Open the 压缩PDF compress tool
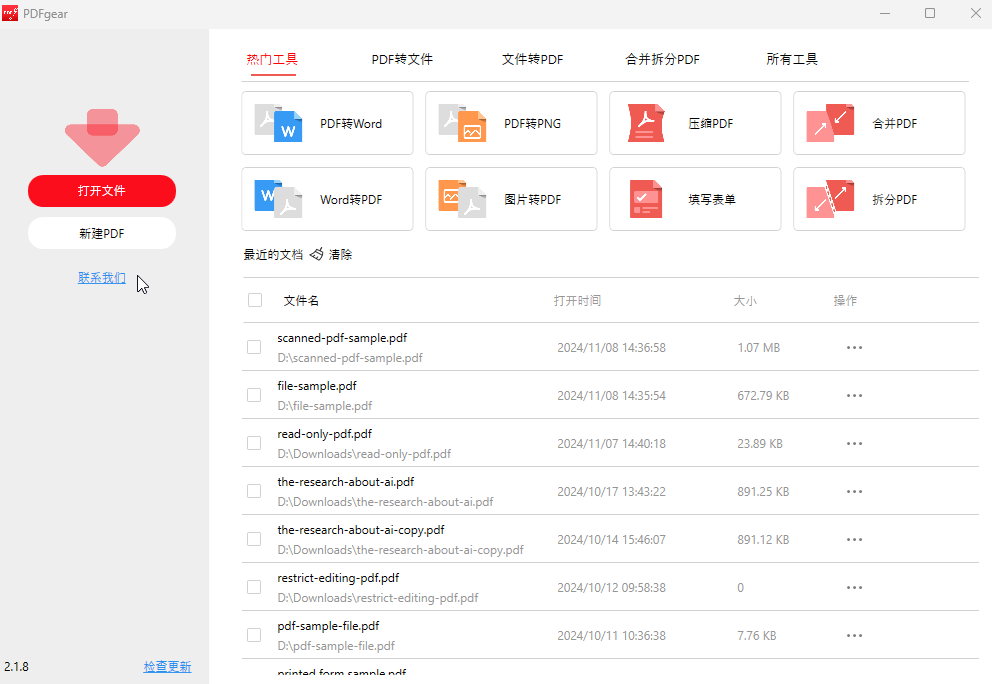This screenshot has height=684, width=992. coord(695,124)
